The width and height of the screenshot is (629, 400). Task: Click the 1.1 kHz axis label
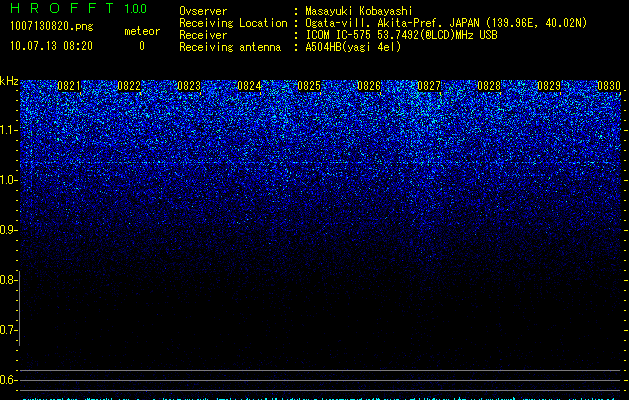(x=8, y=130)
